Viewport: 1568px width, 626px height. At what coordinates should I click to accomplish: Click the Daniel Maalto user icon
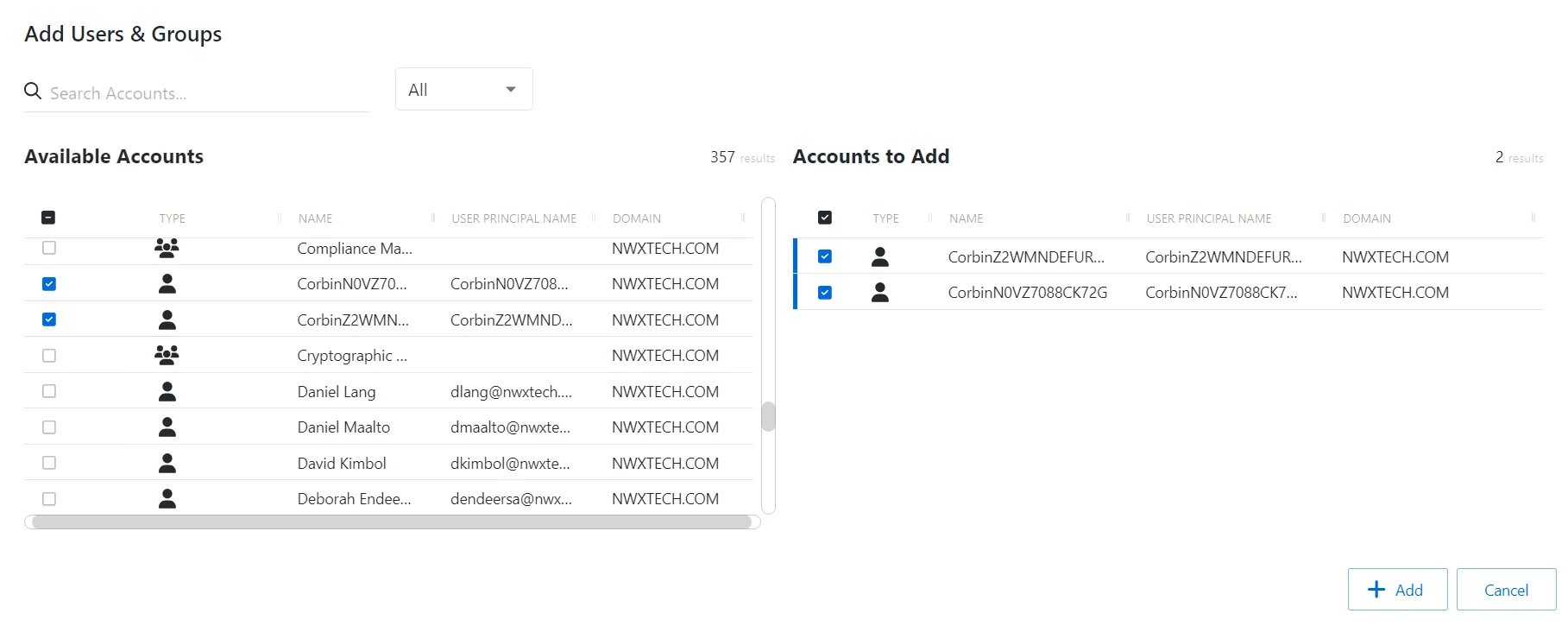[x=167, y=427]
